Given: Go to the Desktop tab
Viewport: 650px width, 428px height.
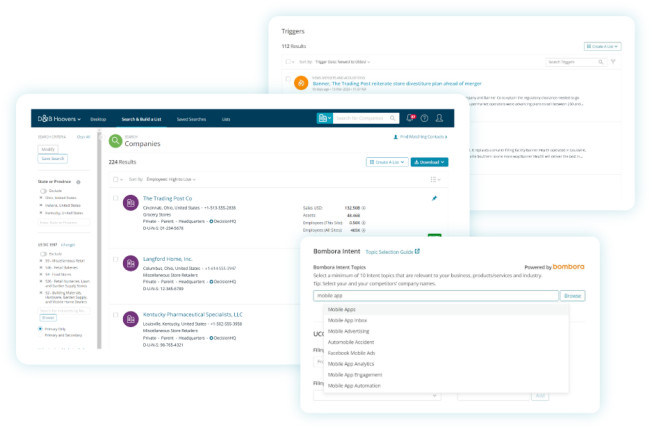Looking at the screenshot, I should coord(98,119).
